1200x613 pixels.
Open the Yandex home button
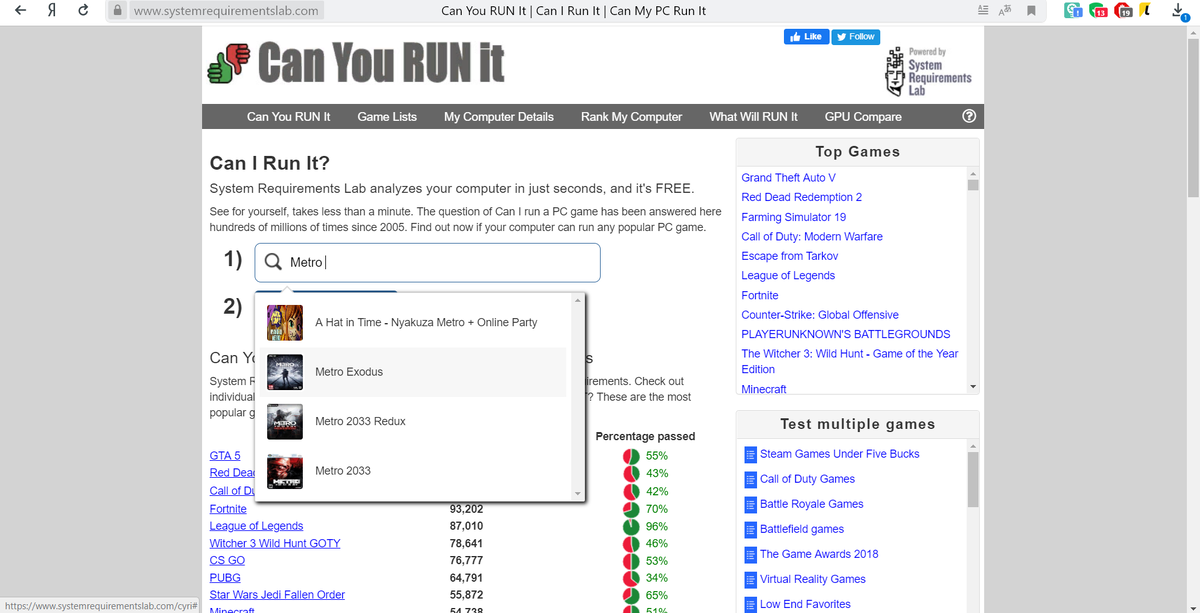pos(51,11)
